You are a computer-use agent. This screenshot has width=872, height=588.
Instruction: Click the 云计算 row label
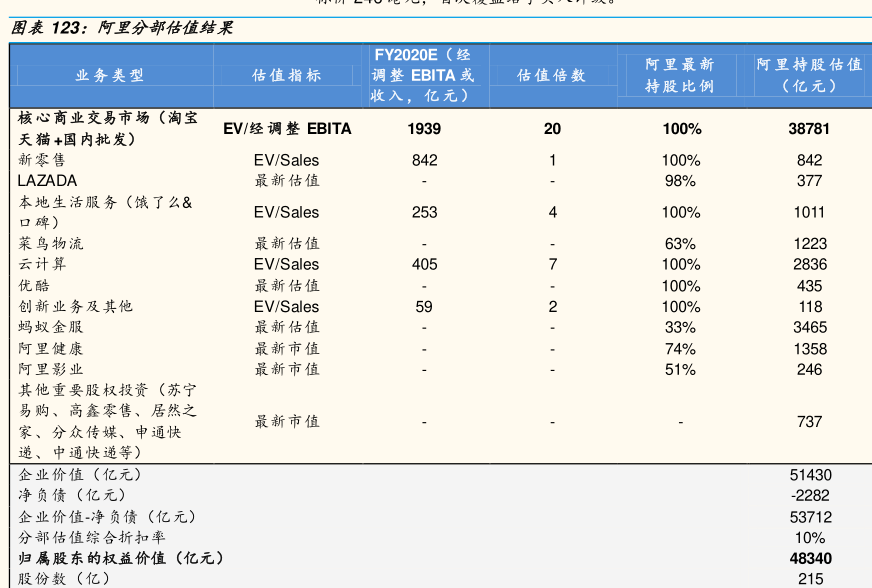(42, 264)
